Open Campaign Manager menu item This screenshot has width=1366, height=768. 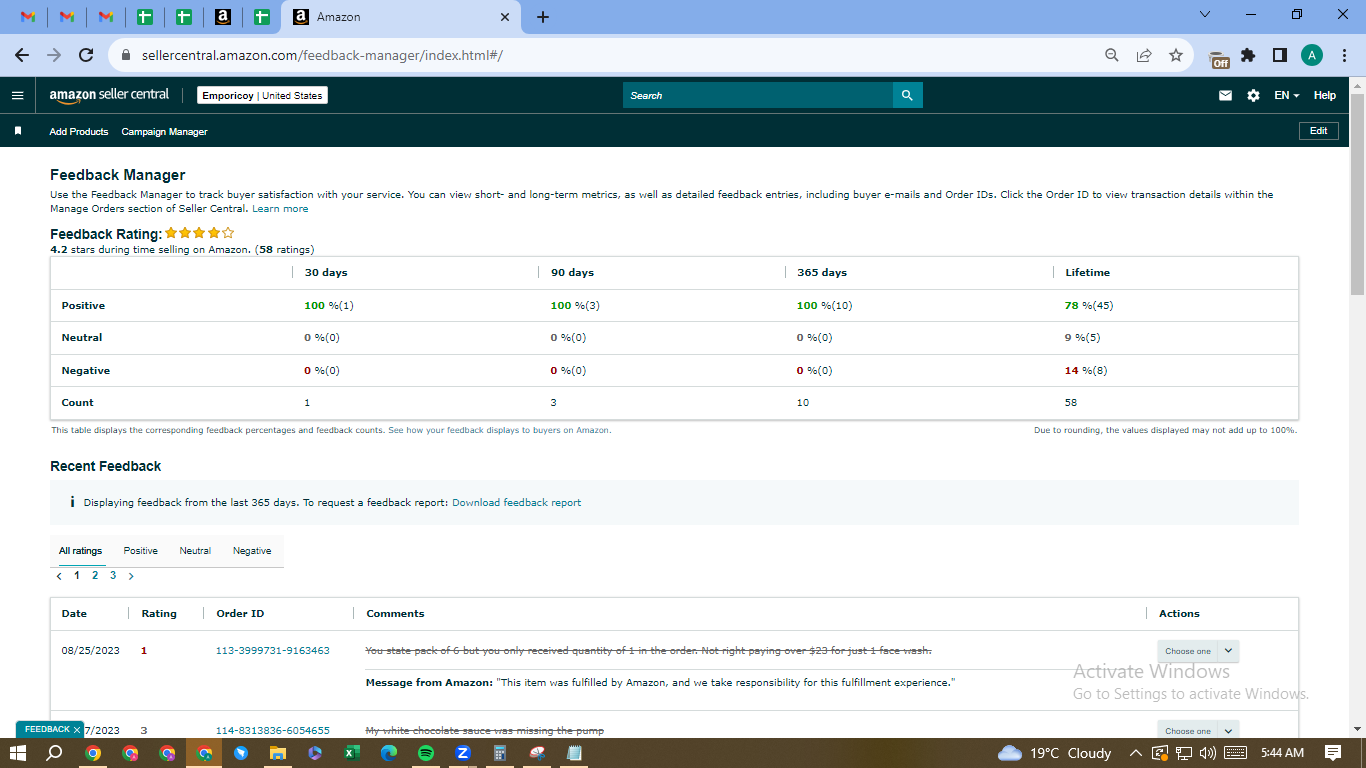point(164,131)
